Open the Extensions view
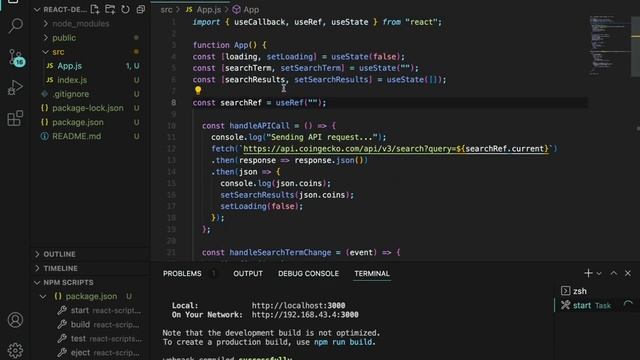640x360 pixels. 15,118
